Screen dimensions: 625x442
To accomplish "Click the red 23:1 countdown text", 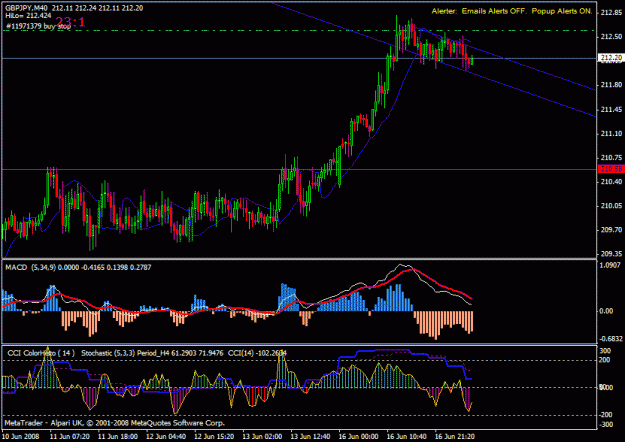I will pos(70,22).
